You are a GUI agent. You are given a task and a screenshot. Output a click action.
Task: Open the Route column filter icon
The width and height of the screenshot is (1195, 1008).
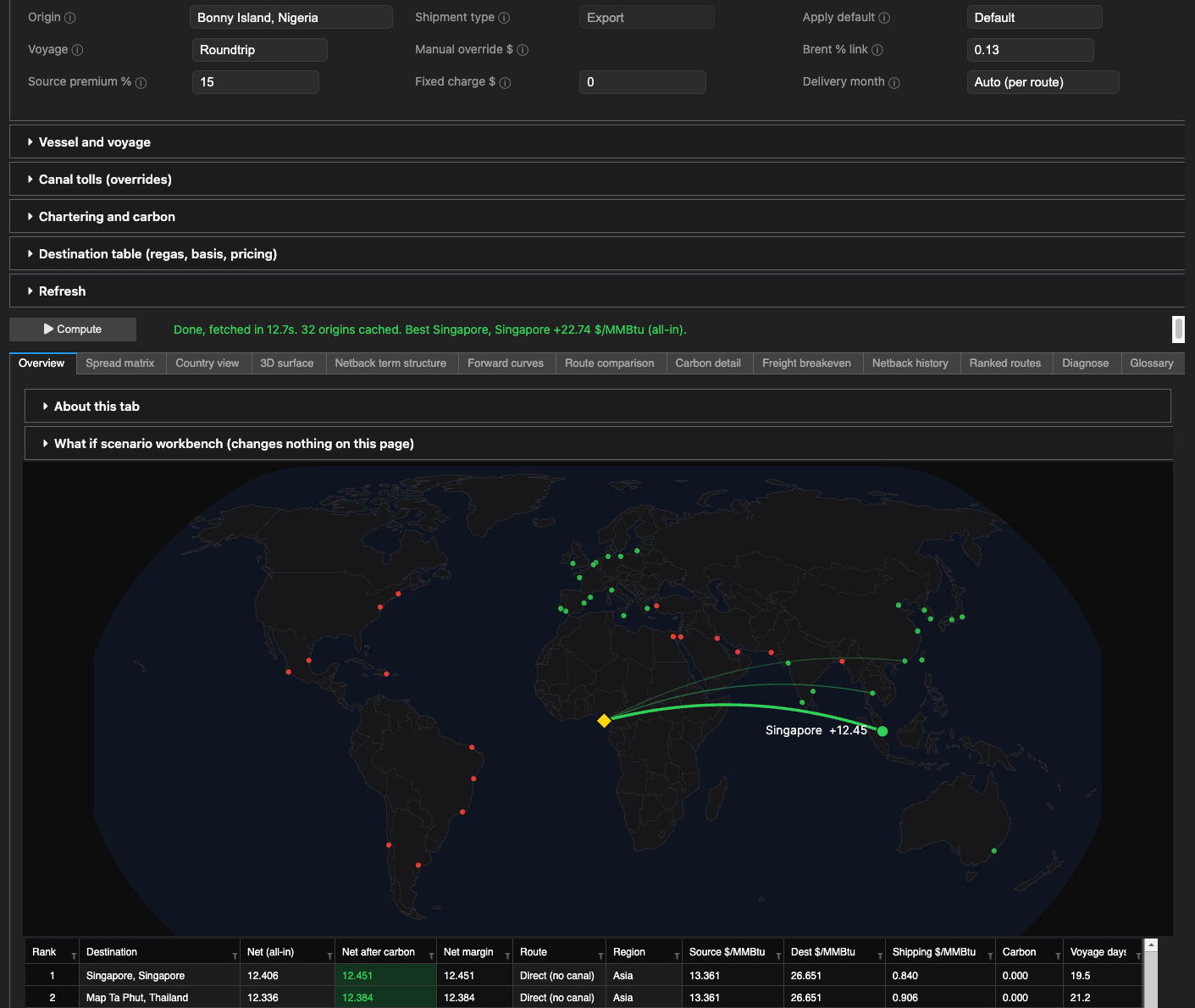click(600, 956)
